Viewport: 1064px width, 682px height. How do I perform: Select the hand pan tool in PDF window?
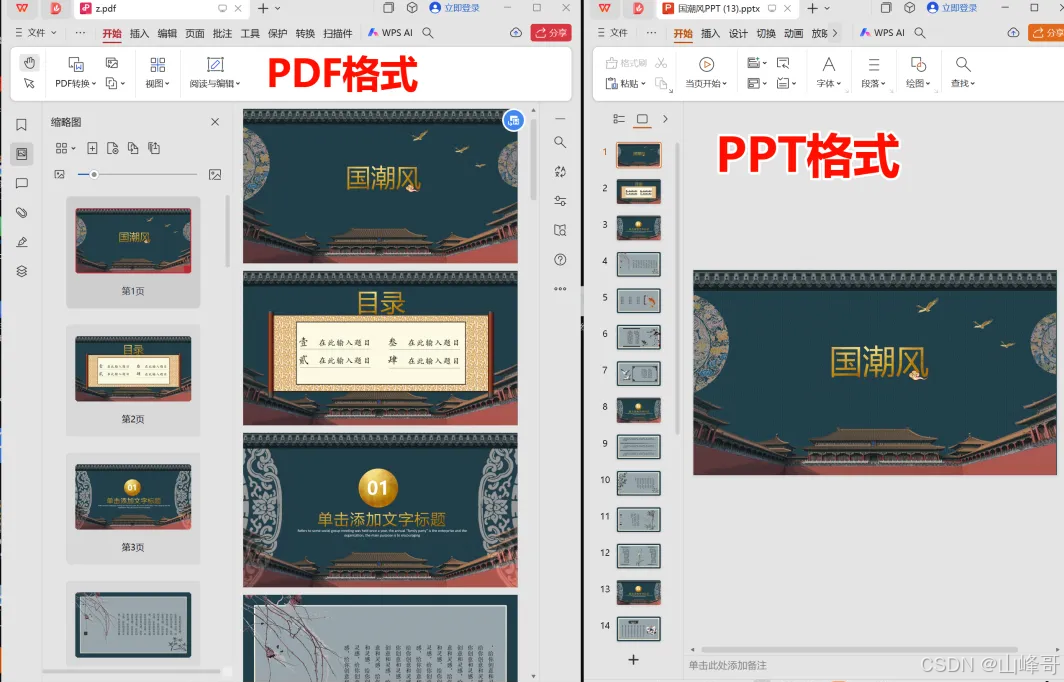28,62
